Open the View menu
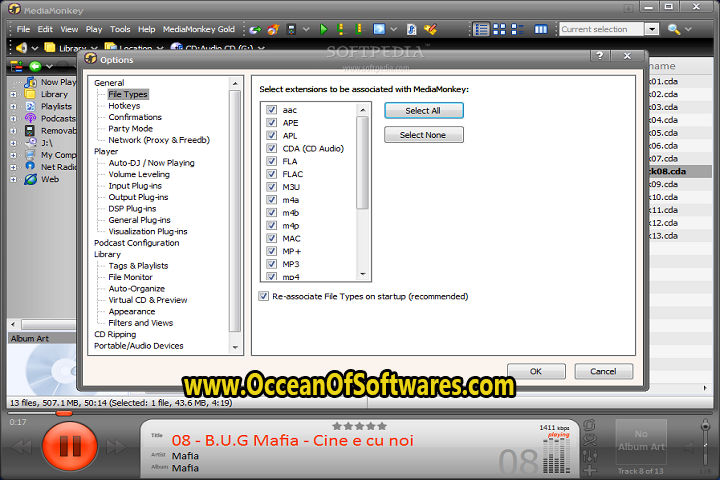The image size is (720, 480). tap(69, 29)
